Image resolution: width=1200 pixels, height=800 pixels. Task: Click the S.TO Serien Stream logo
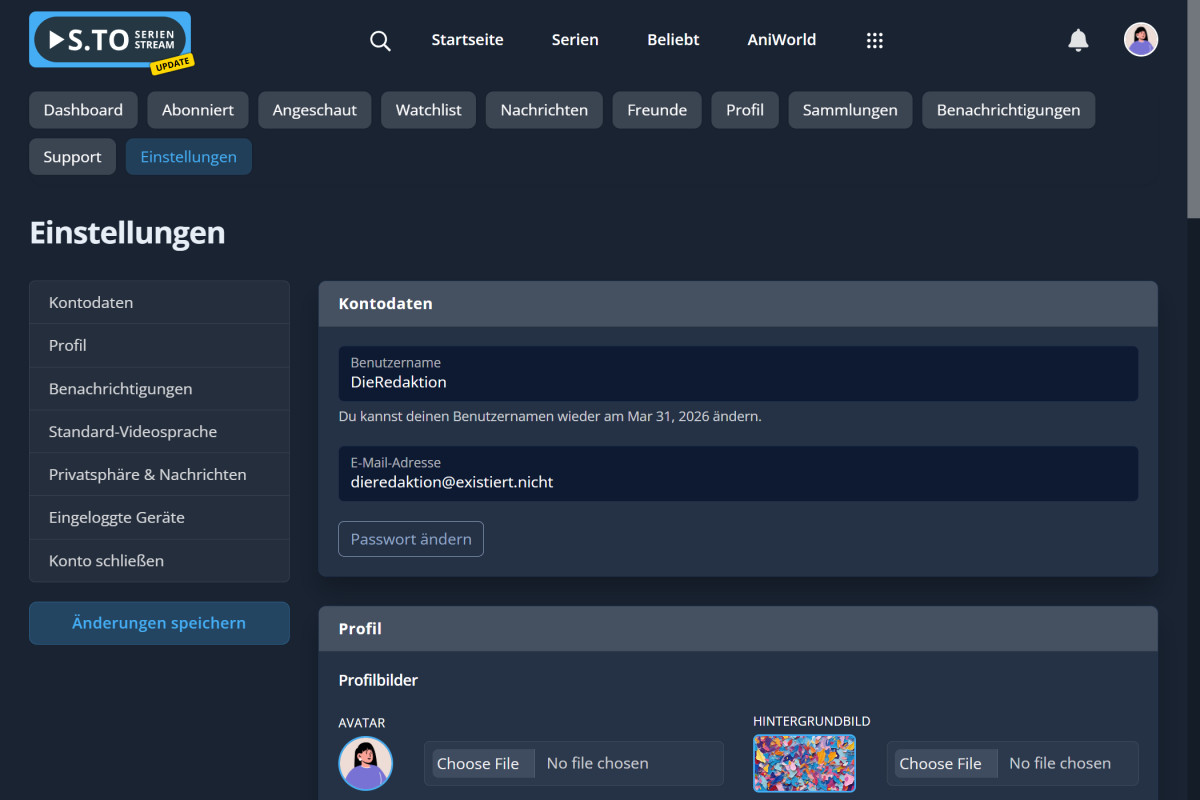pos(110,41)
